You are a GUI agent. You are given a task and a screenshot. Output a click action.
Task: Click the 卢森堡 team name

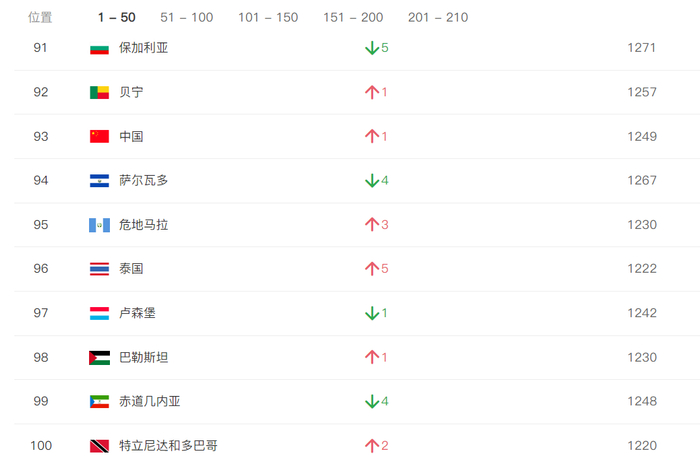coord(137,313)
